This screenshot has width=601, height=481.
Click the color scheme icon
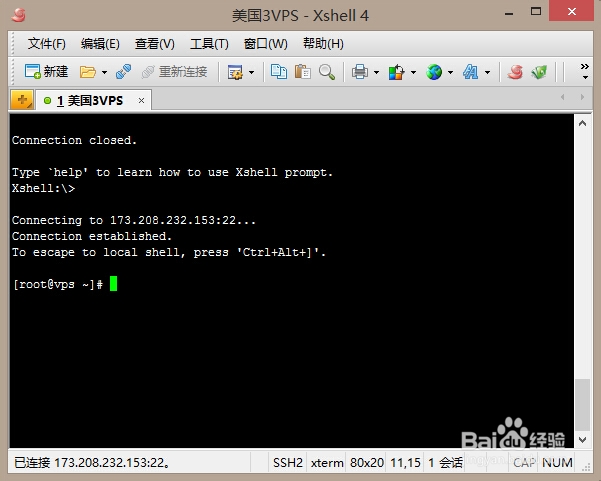pos(396,72)
